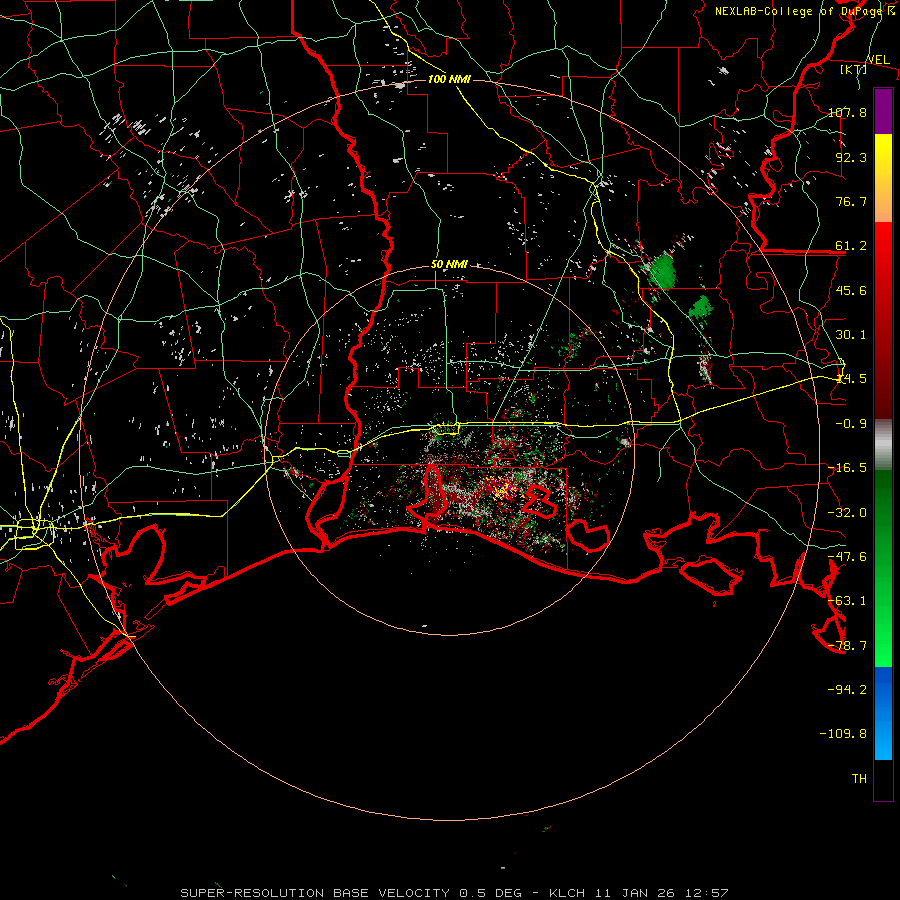Image resolution: width=900 pixels, height=900 pixels.
Task: Click the [KT] units label
Action: click(853, 69)
